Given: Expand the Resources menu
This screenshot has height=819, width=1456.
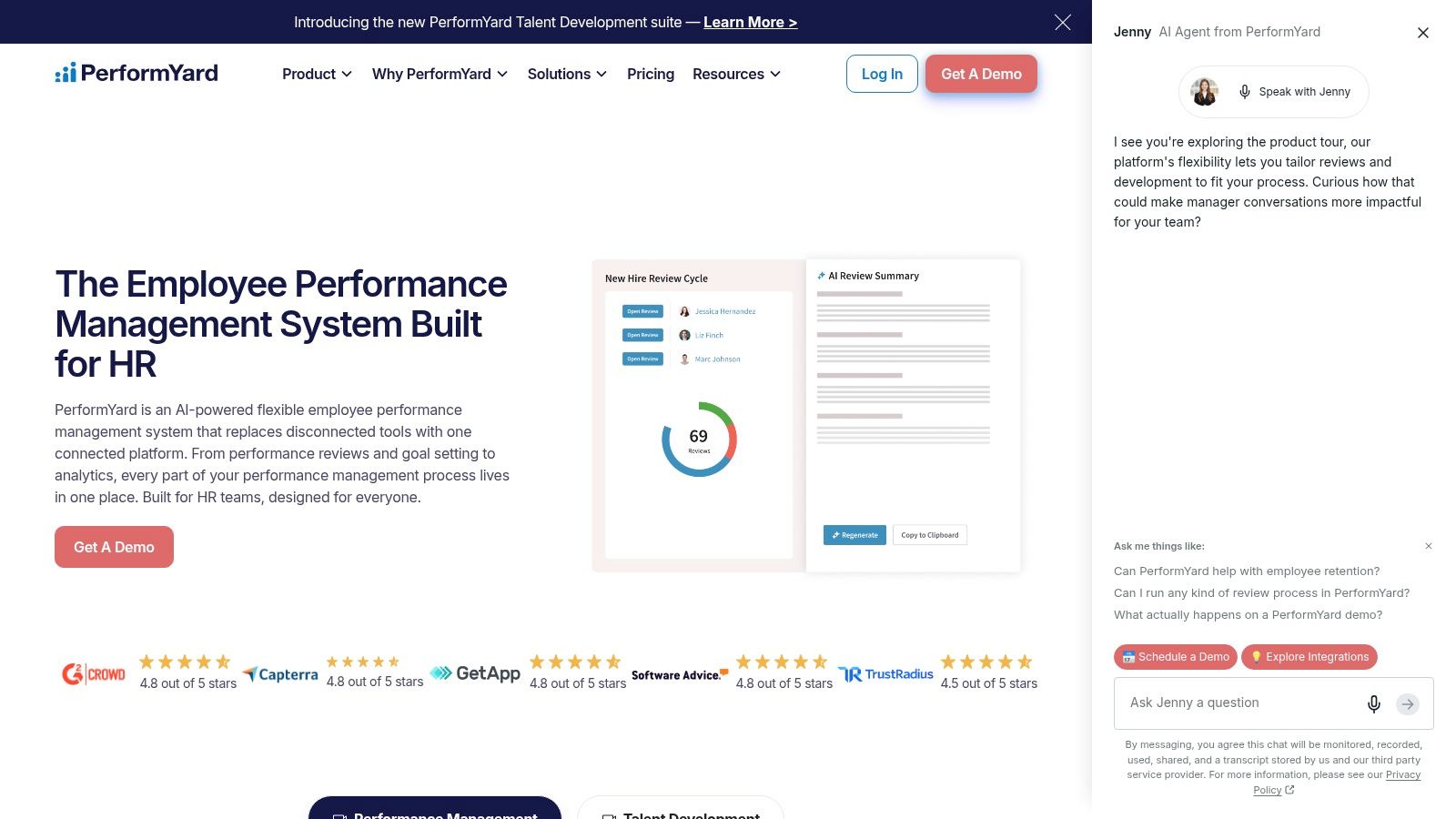Looking at the screenshot, I should (736, 74).
